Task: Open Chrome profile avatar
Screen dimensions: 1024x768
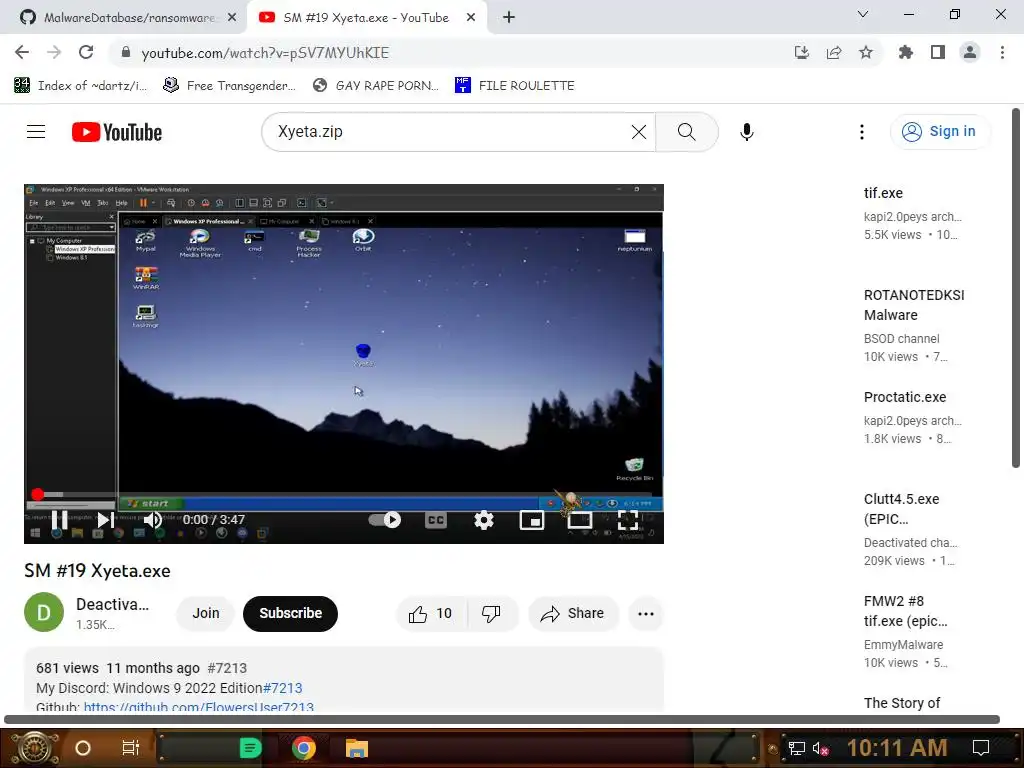Action: tap(969, 52)
